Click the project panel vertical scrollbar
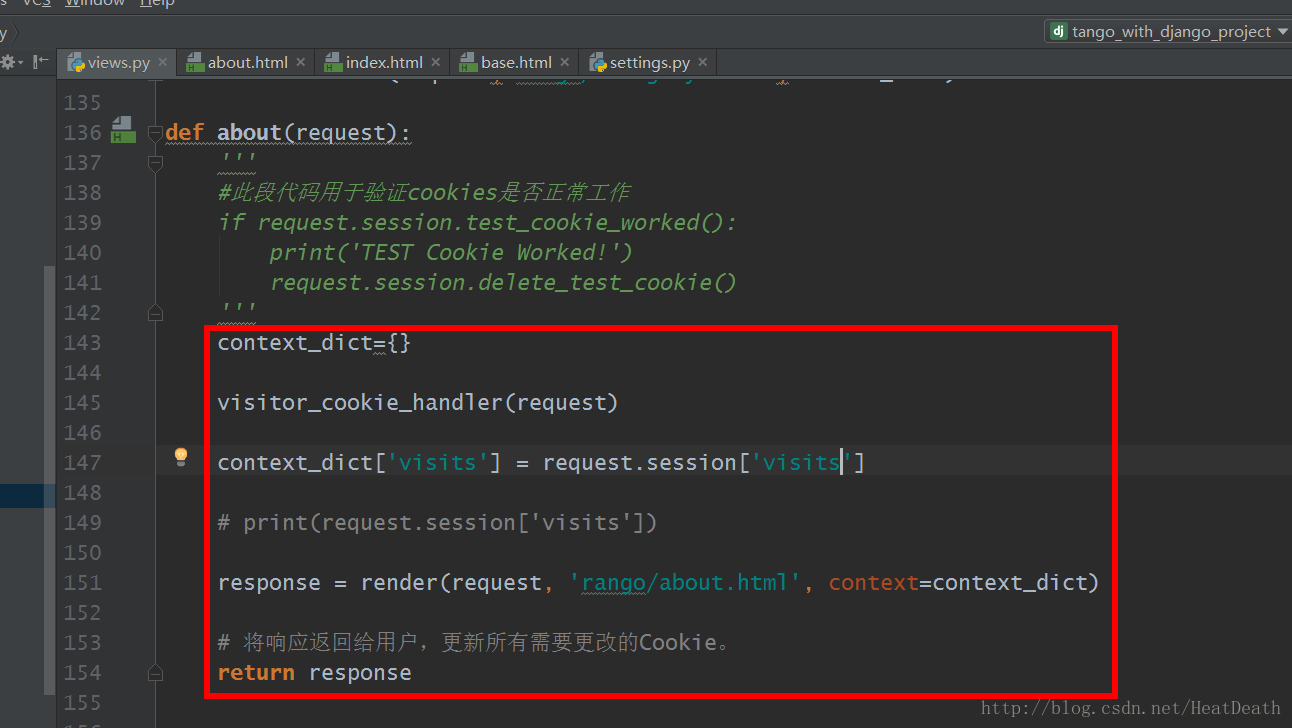This screenshot has width=1292, height=728. tap(50, 480)
